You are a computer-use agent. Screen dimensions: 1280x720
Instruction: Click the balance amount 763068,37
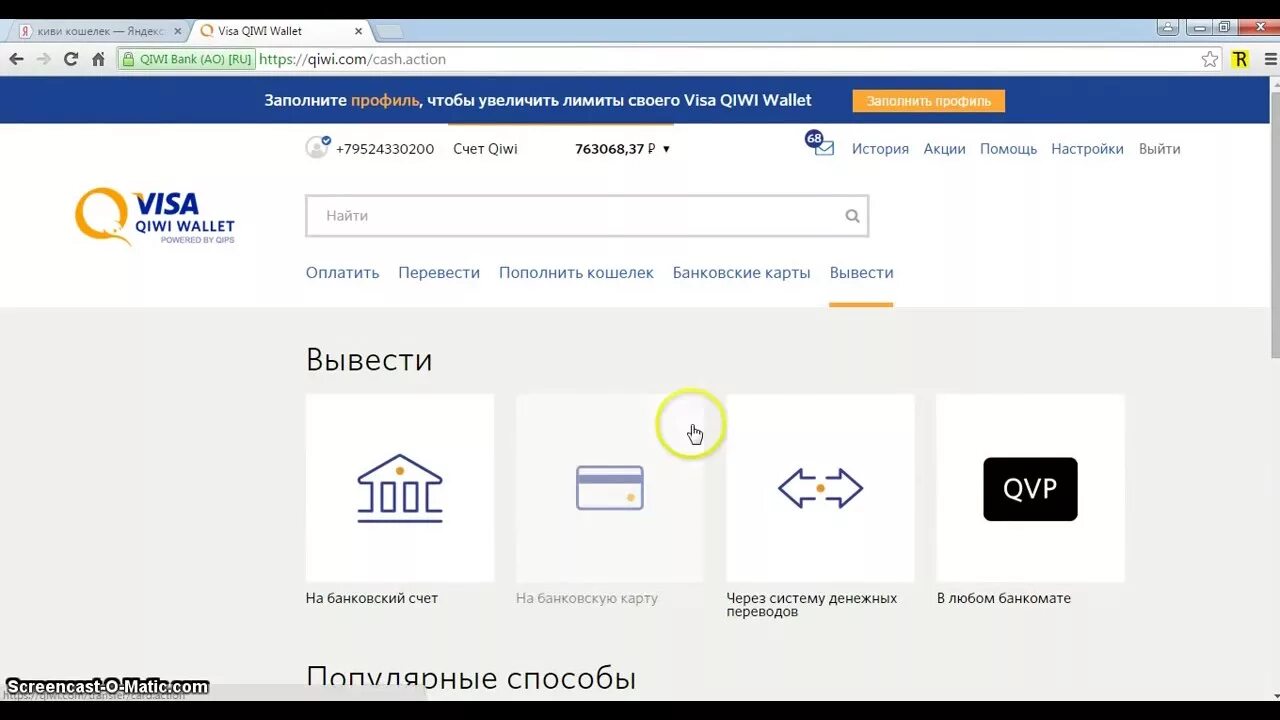615,148
